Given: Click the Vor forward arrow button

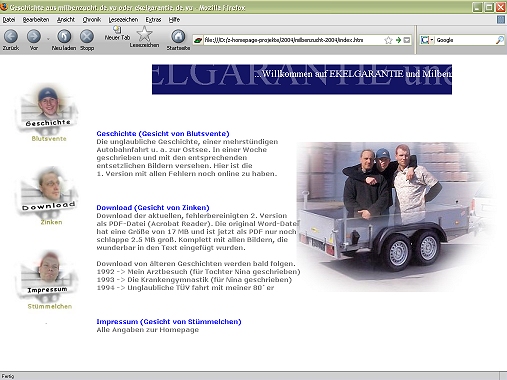Looking at the screenshot, I should click(x=34, y=36).
